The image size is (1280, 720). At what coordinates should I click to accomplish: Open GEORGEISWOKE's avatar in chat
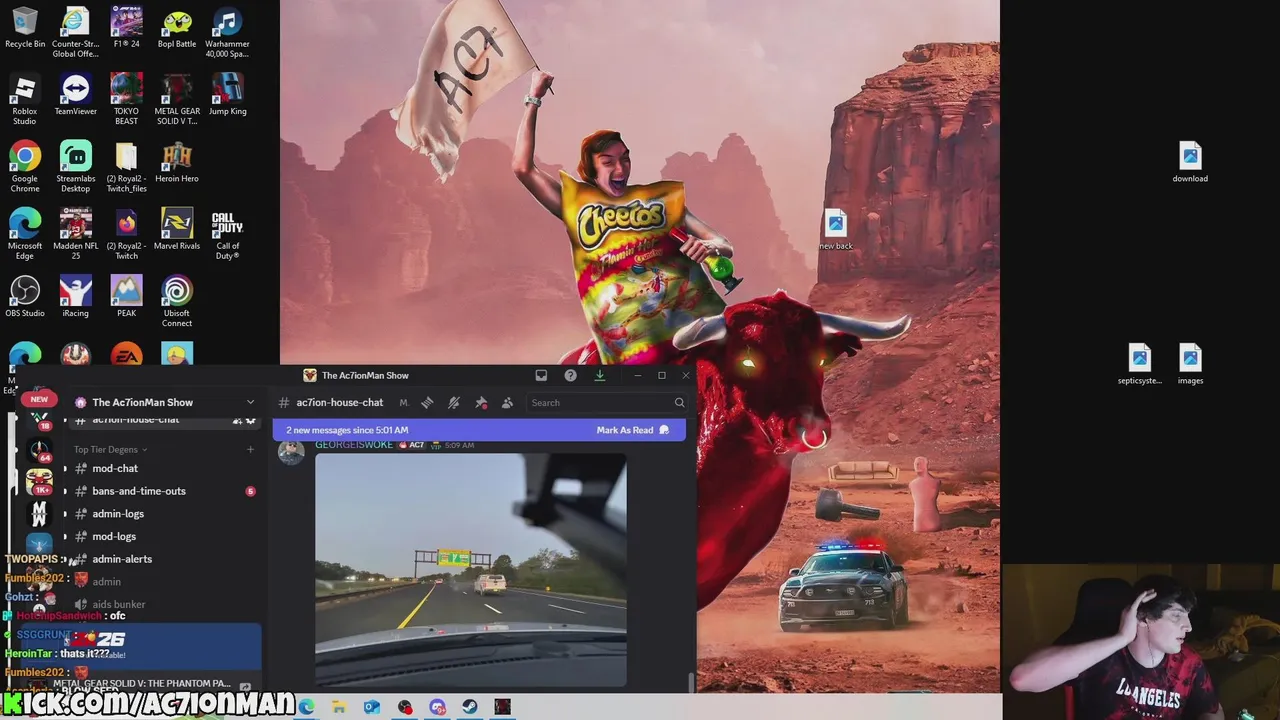click(x=291, y=452)
